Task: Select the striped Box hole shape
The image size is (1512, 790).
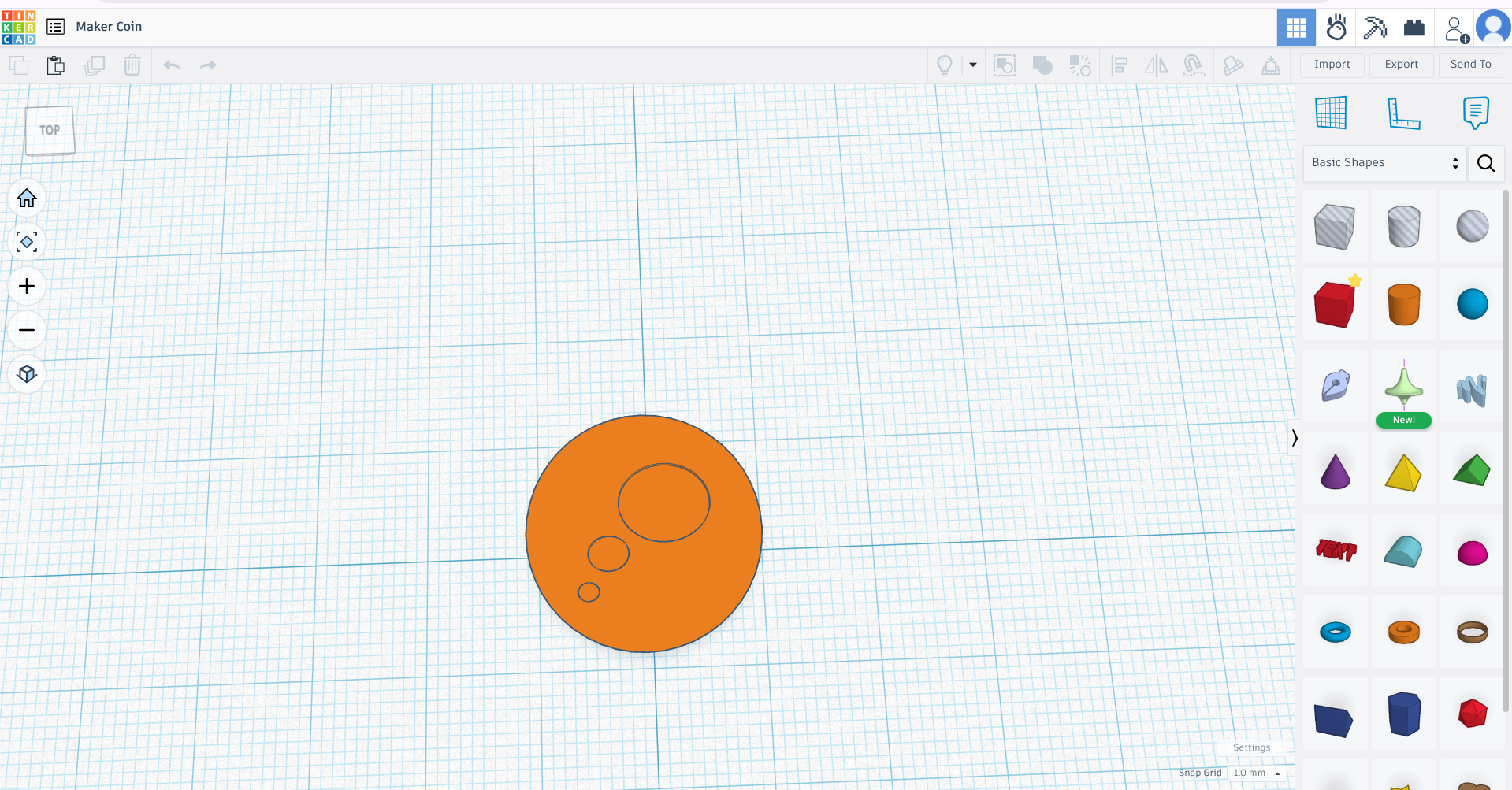Action: point(1335,227)
